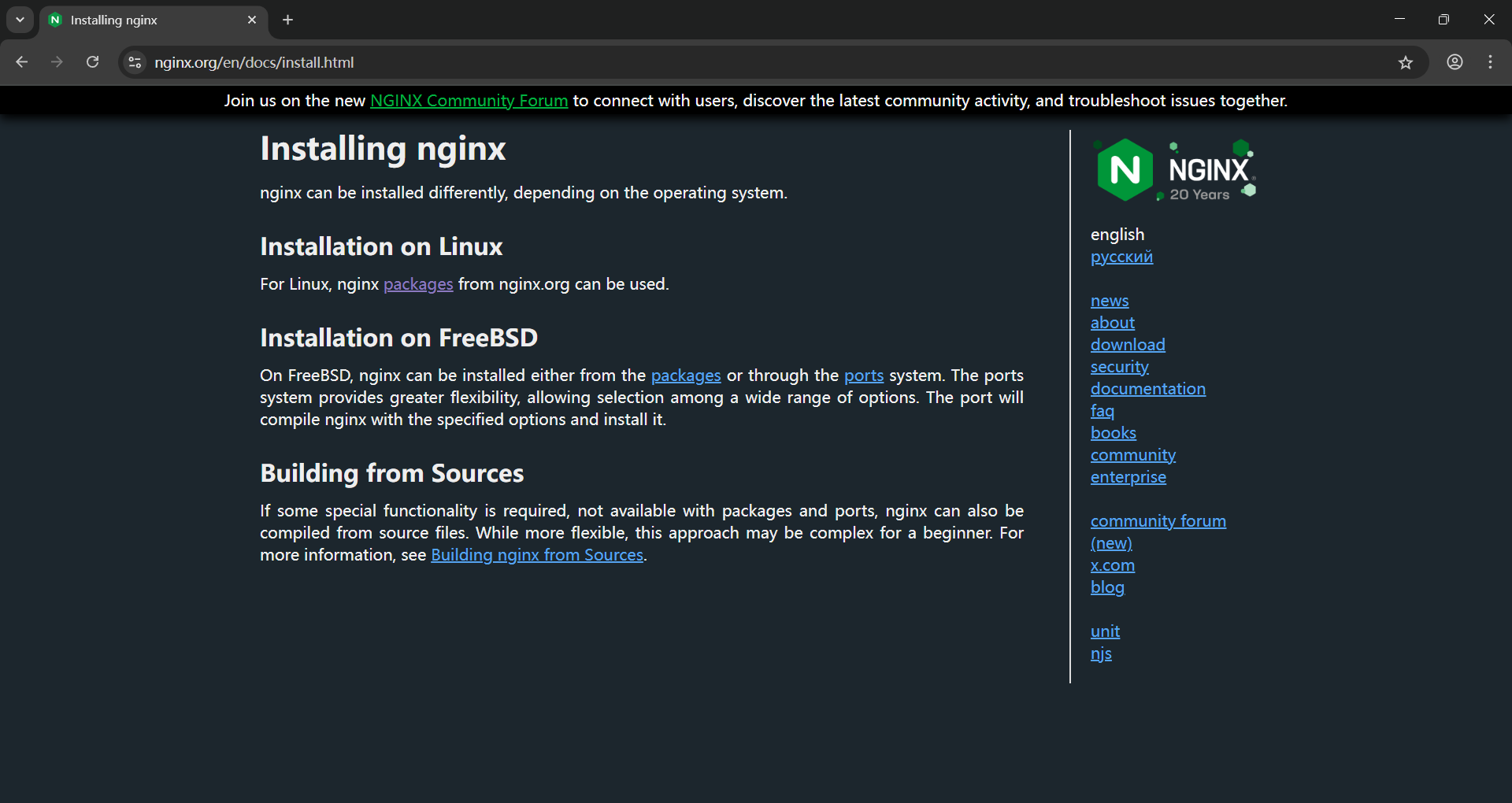This screenshot has width=1512, height=803.
Task: Bookmark this page with the star icon
Action: point(1406,62)
